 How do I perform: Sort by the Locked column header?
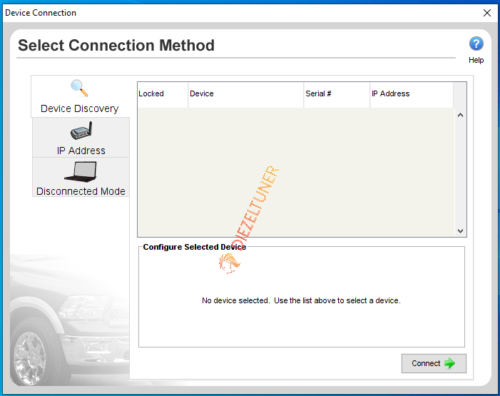pos(163,94)
